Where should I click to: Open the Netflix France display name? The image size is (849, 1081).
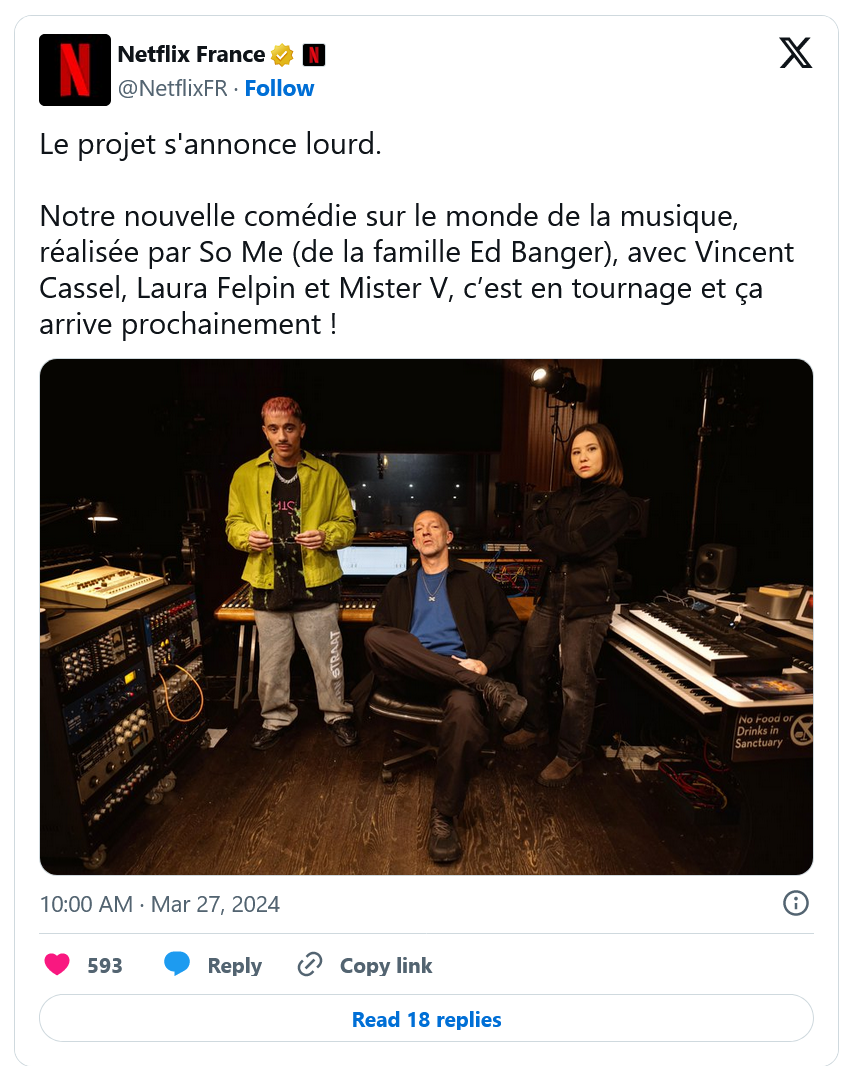191,54
